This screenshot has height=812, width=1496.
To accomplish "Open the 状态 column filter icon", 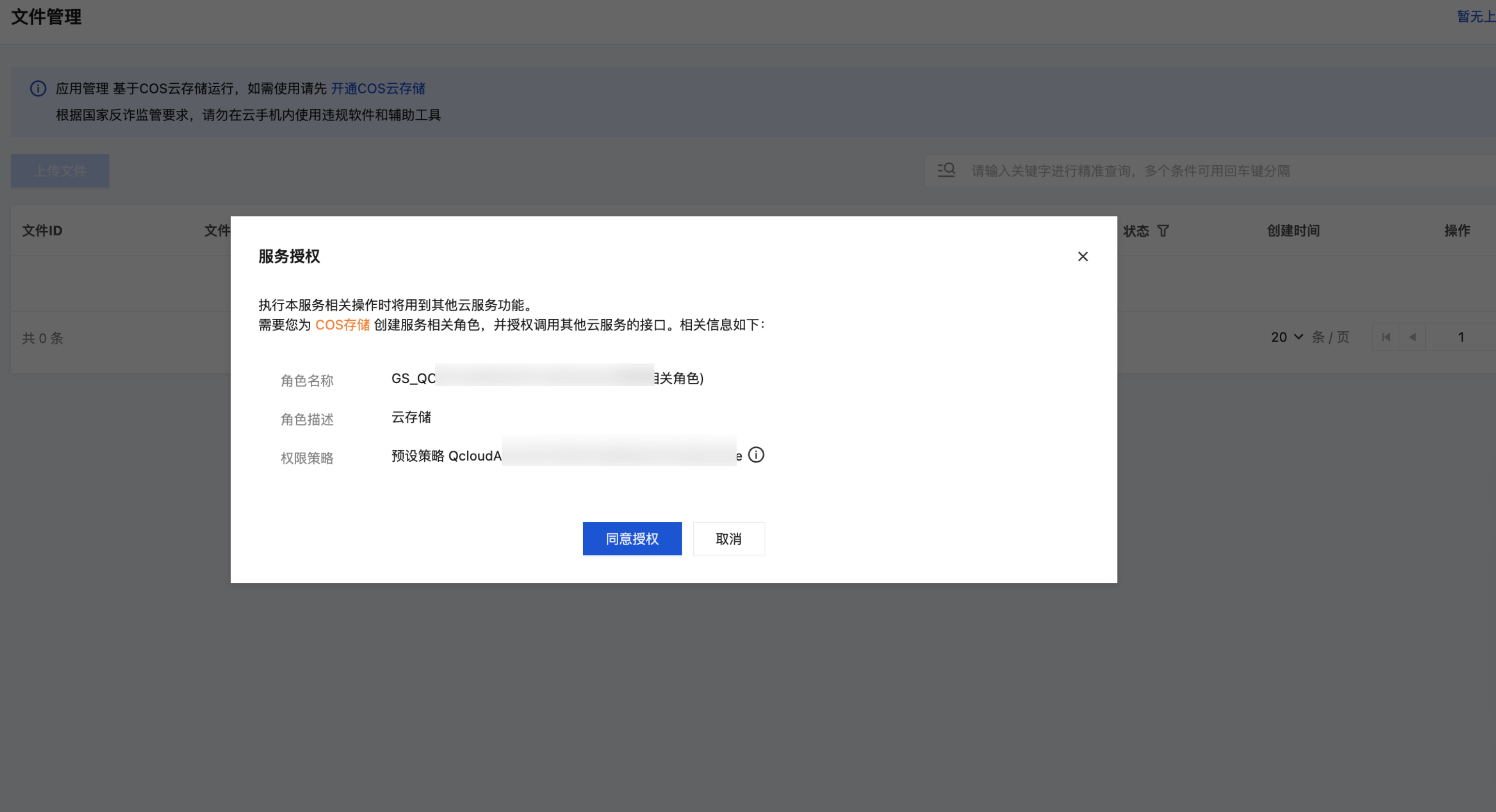I will point(1162,231).
